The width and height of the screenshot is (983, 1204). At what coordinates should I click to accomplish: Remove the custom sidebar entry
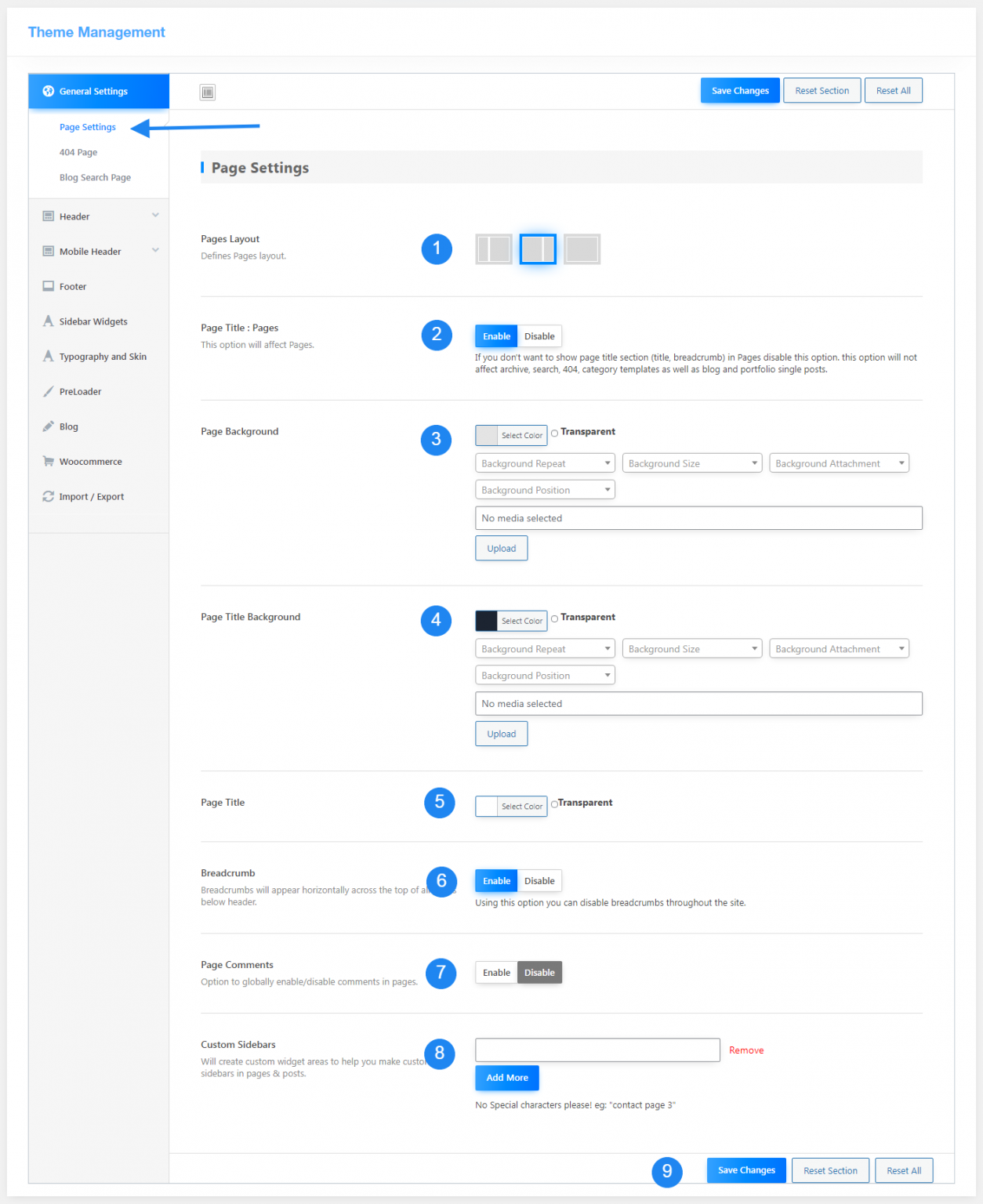(745, 1050)
